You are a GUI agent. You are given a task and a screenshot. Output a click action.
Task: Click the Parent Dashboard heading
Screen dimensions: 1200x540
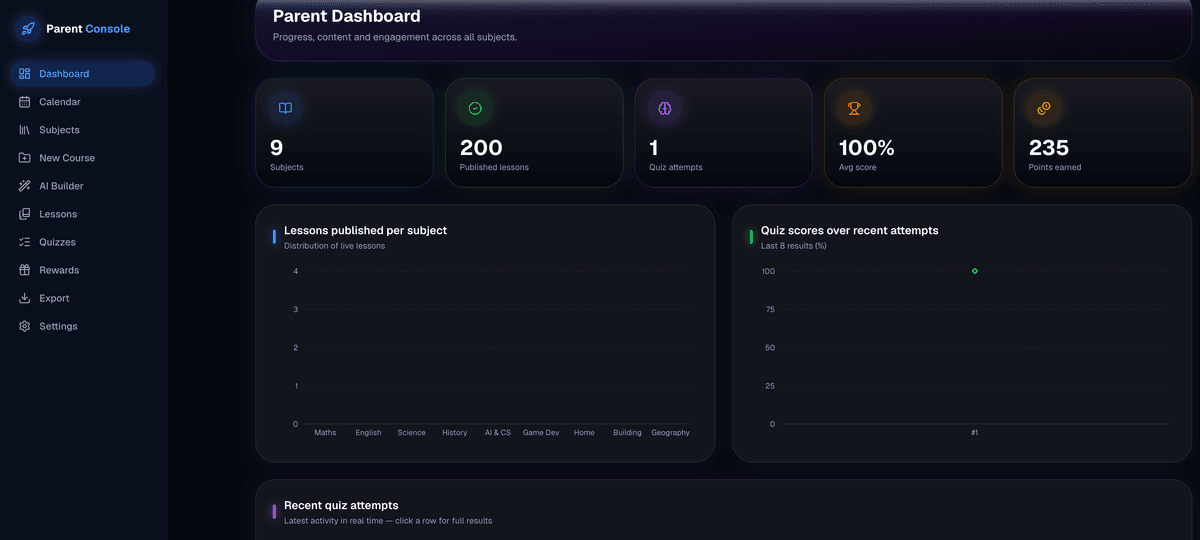click(x=347, y=16)
